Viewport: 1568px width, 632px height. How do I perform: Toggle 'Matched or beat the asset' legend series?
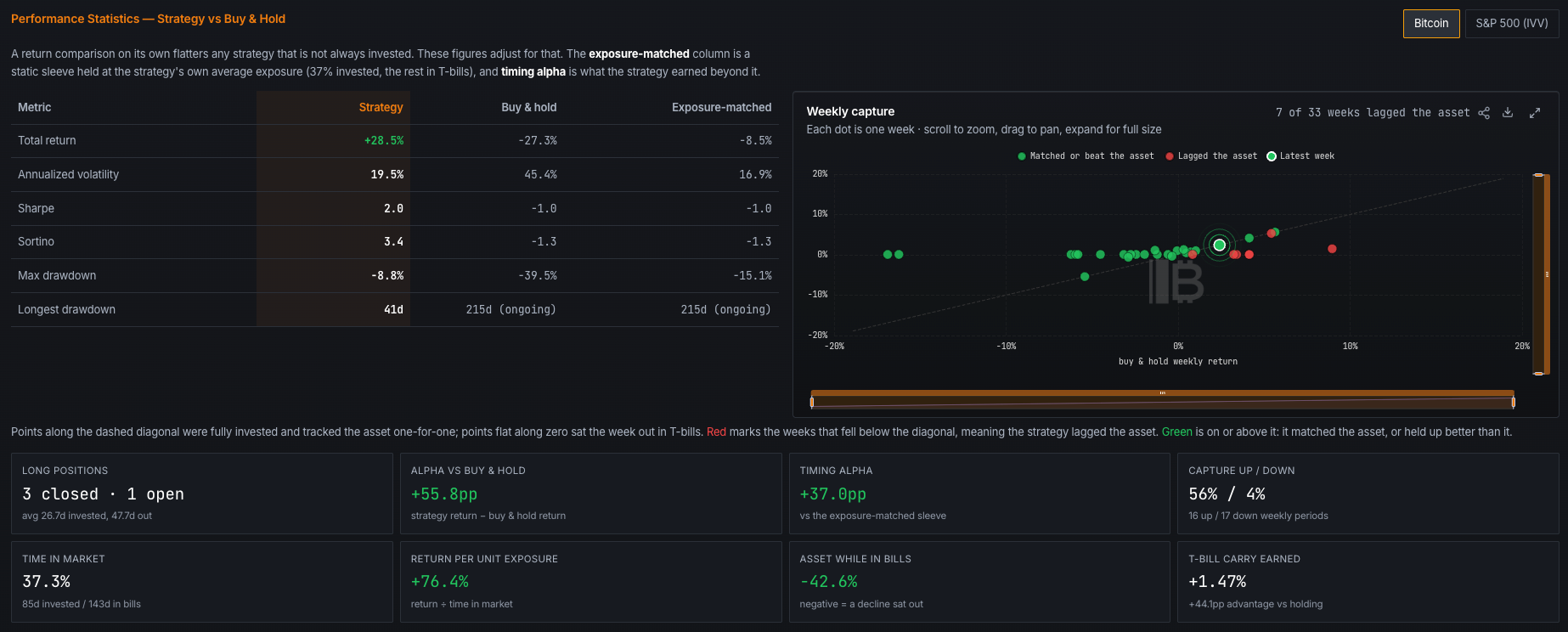[1086, 156]
